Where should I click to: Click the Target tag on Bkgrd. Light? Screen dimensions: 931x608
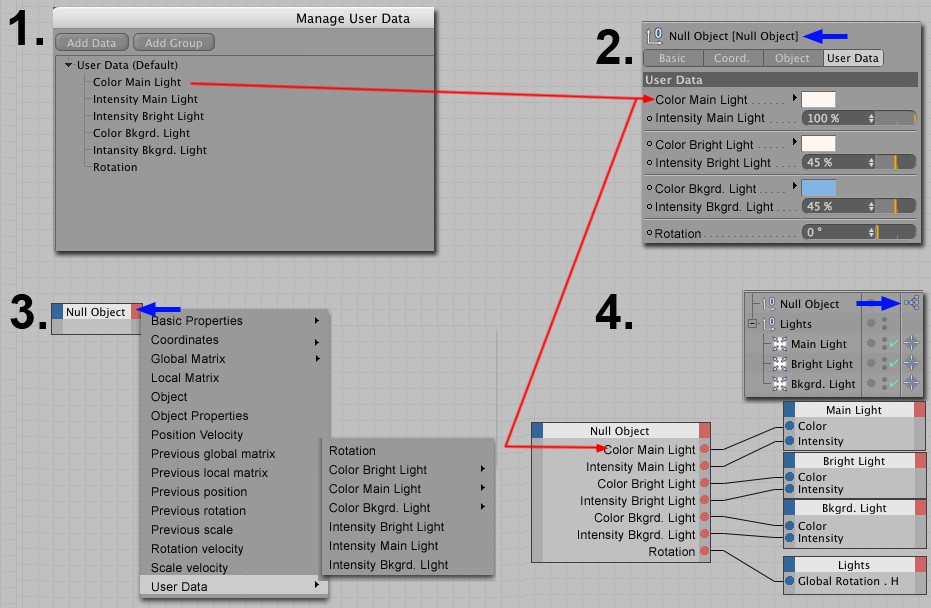910,384
